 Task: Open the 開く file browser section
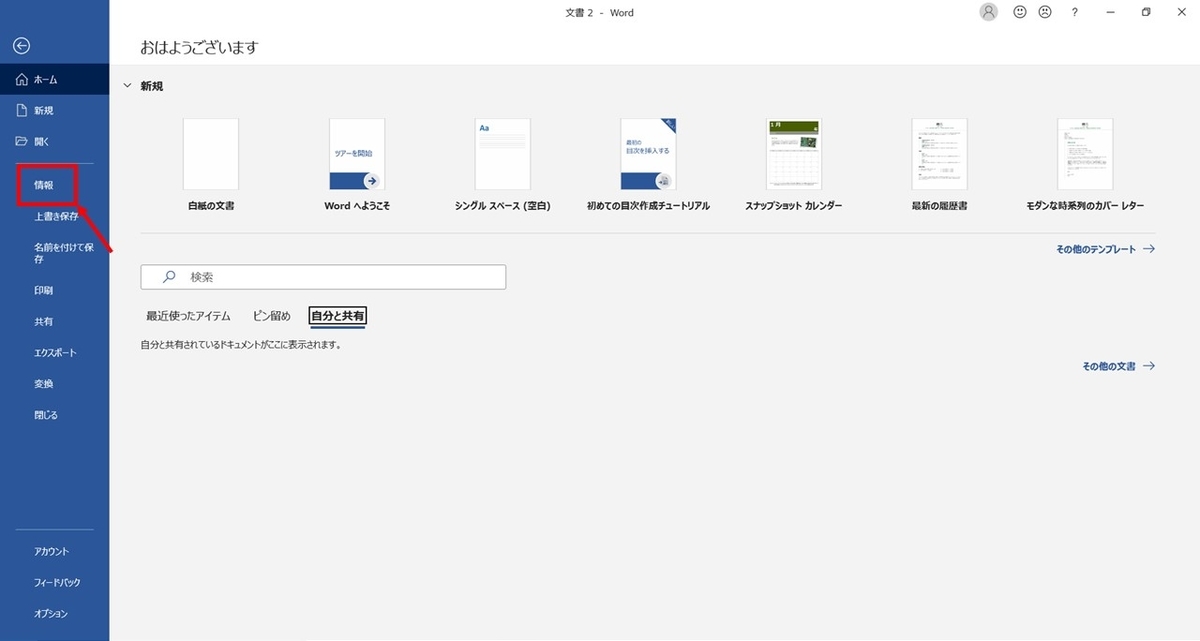[x=43, y=141]
